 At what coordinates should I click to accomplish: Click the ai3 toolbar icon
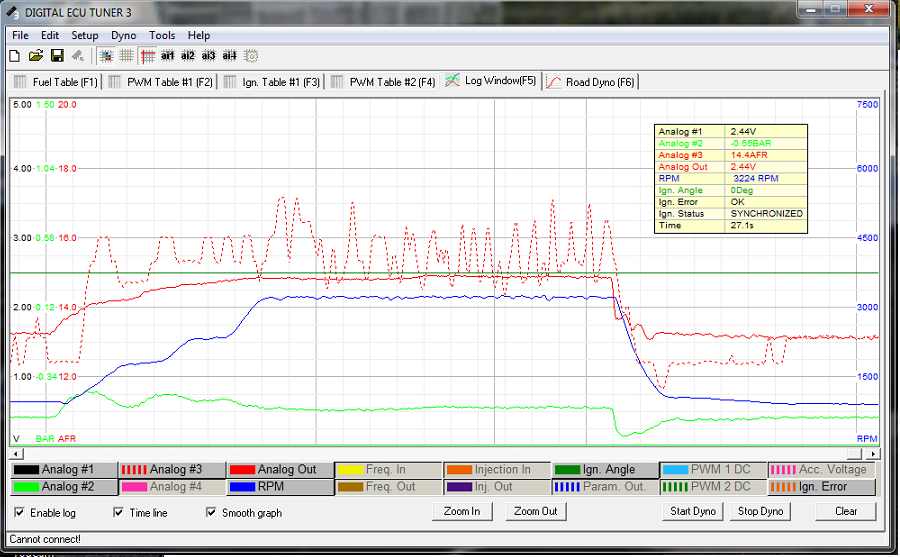pos(208,56)
